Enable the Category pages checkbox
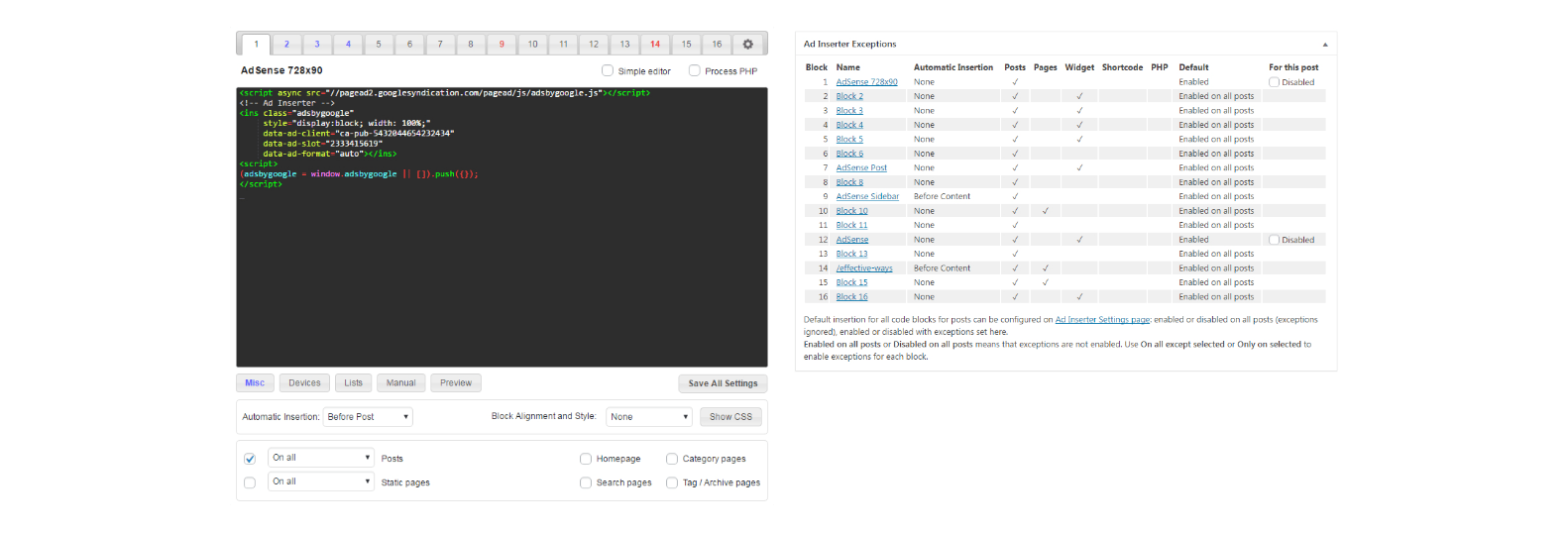The image size is (1568, 533). tap(672, 459)
